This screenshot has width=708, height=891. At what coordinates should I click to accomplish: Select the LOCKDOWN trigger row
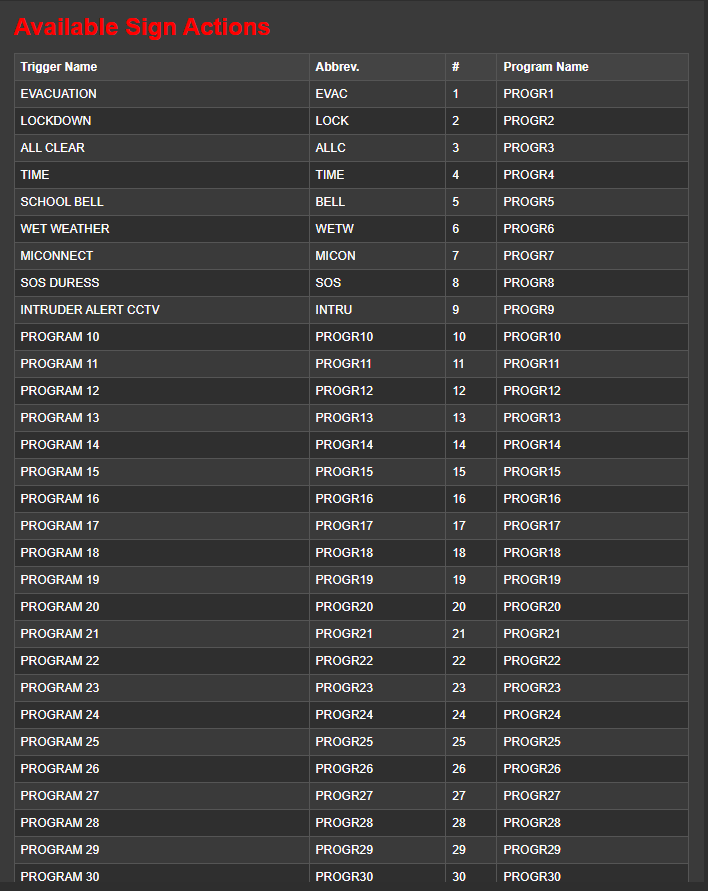point(56,121)
